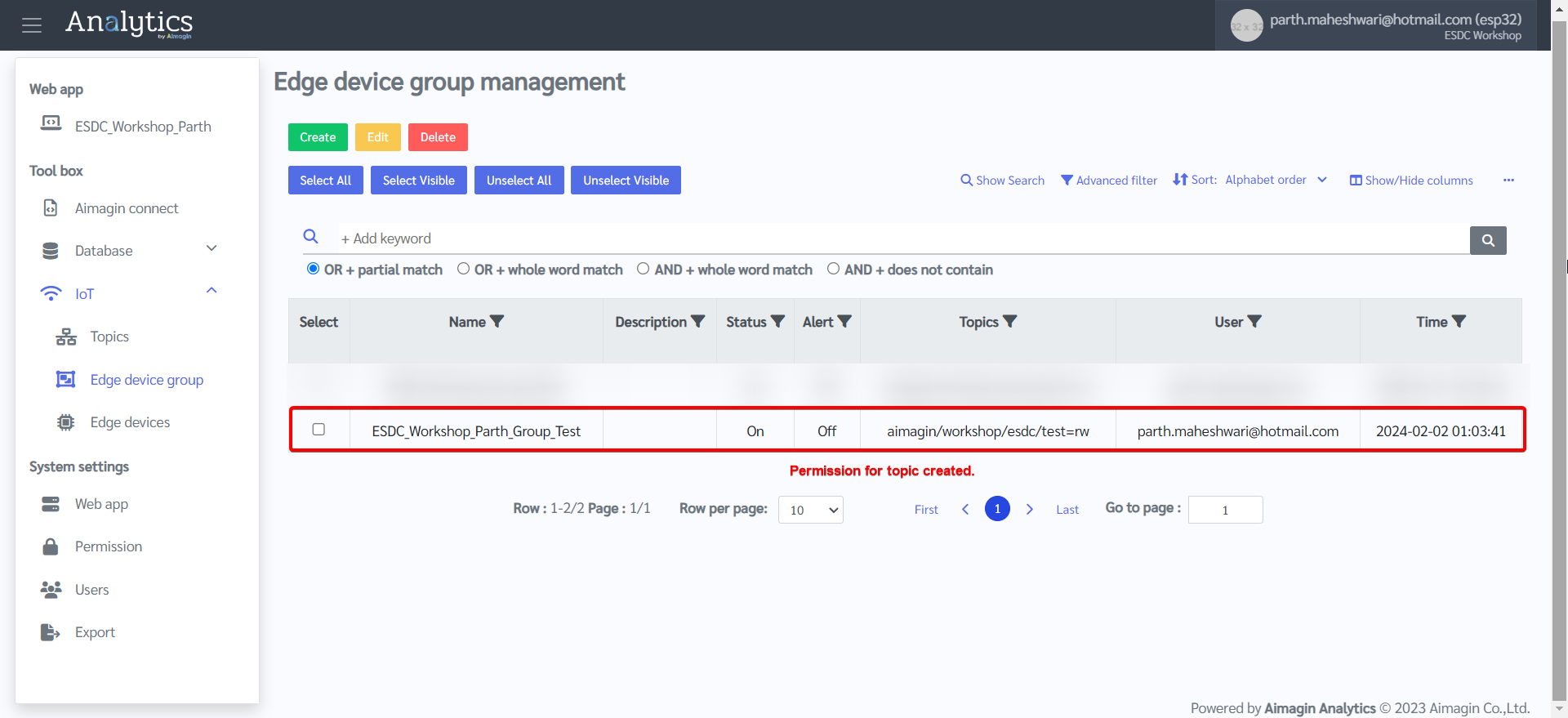Image resolution: width=1568 pixels, height=718 pixels.
Task: Filter the Alert column with funnel icon
Action: 844,322
